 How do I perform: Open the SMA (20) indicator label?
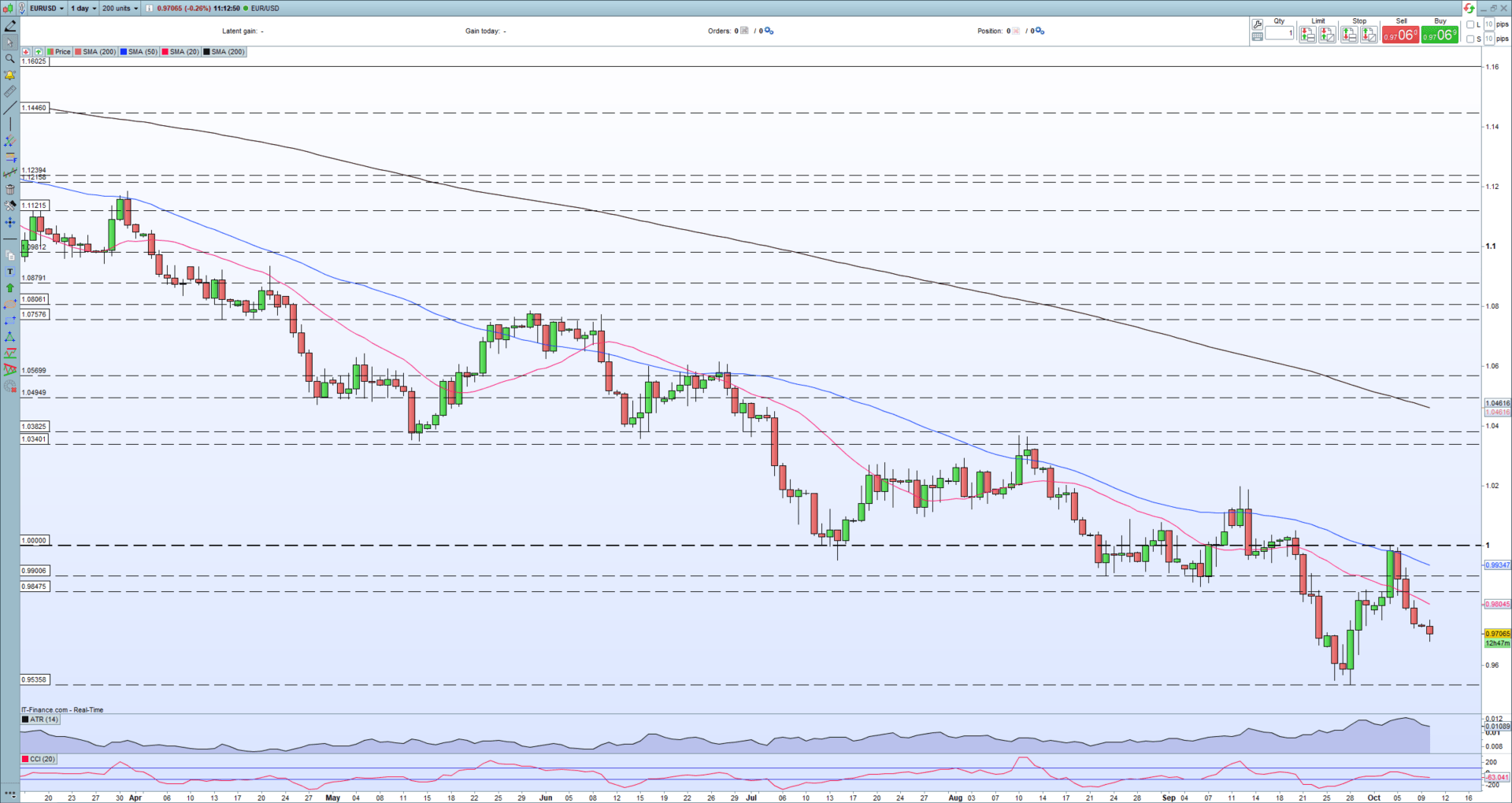pos(180,52)
